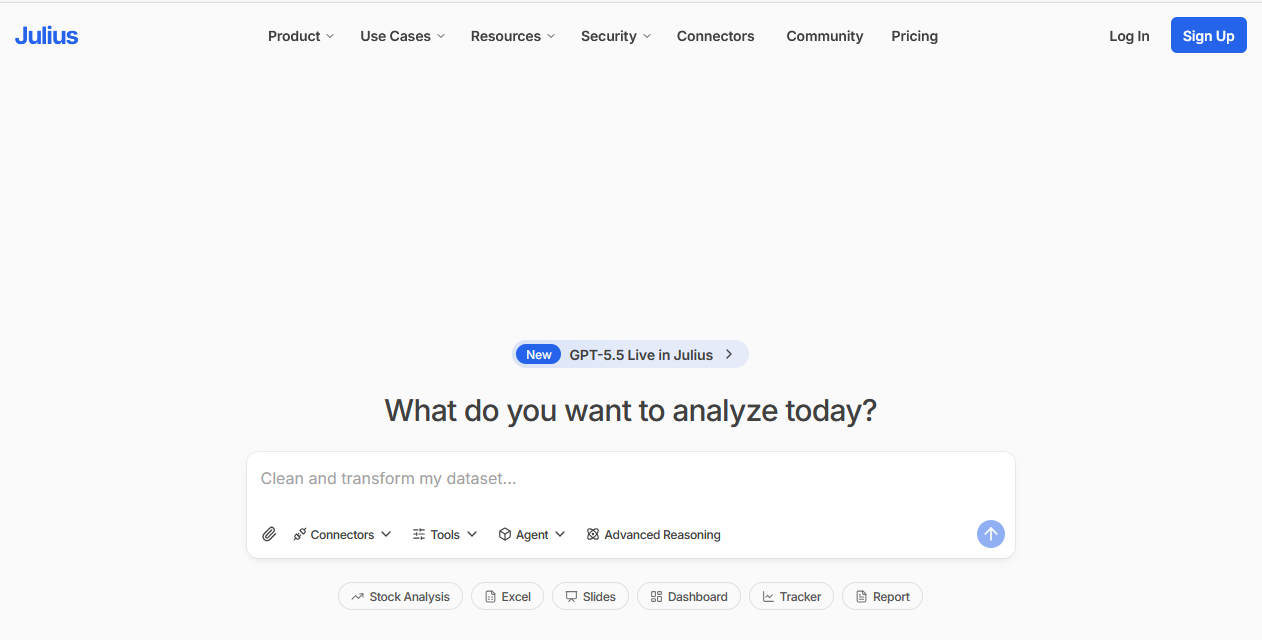Open the Dashboard suggestion chip
The image size is (1262, 640).
coord(689,597)
